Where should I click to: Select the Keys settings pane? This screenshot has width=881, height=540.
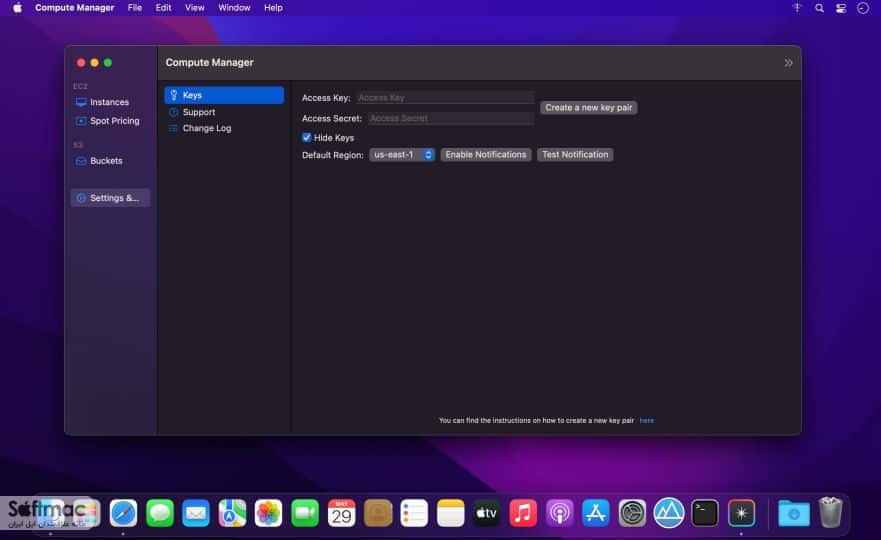click(224, 95)
